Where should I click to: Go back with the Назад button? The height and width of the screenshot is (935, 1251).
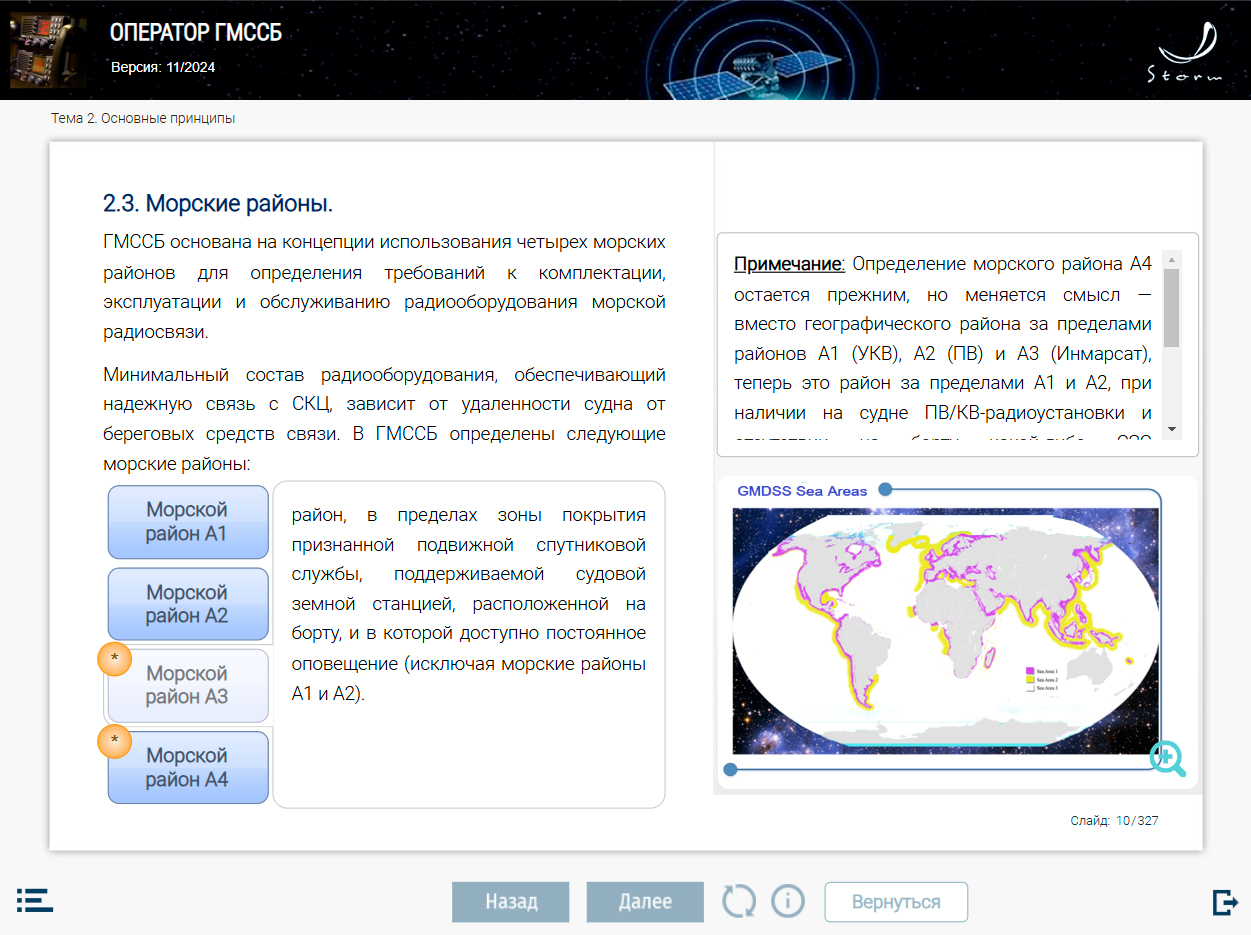click(511, 901)
